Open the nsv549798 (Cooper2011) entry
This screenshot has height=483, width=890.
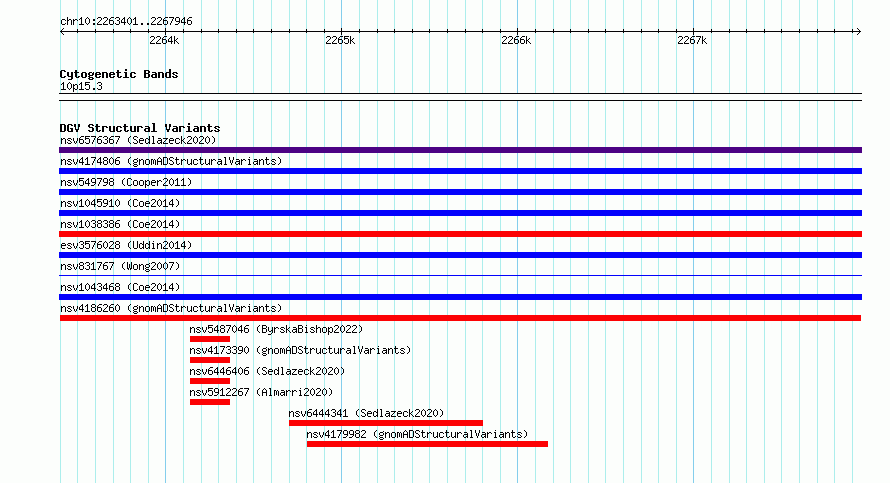[126, 182]
